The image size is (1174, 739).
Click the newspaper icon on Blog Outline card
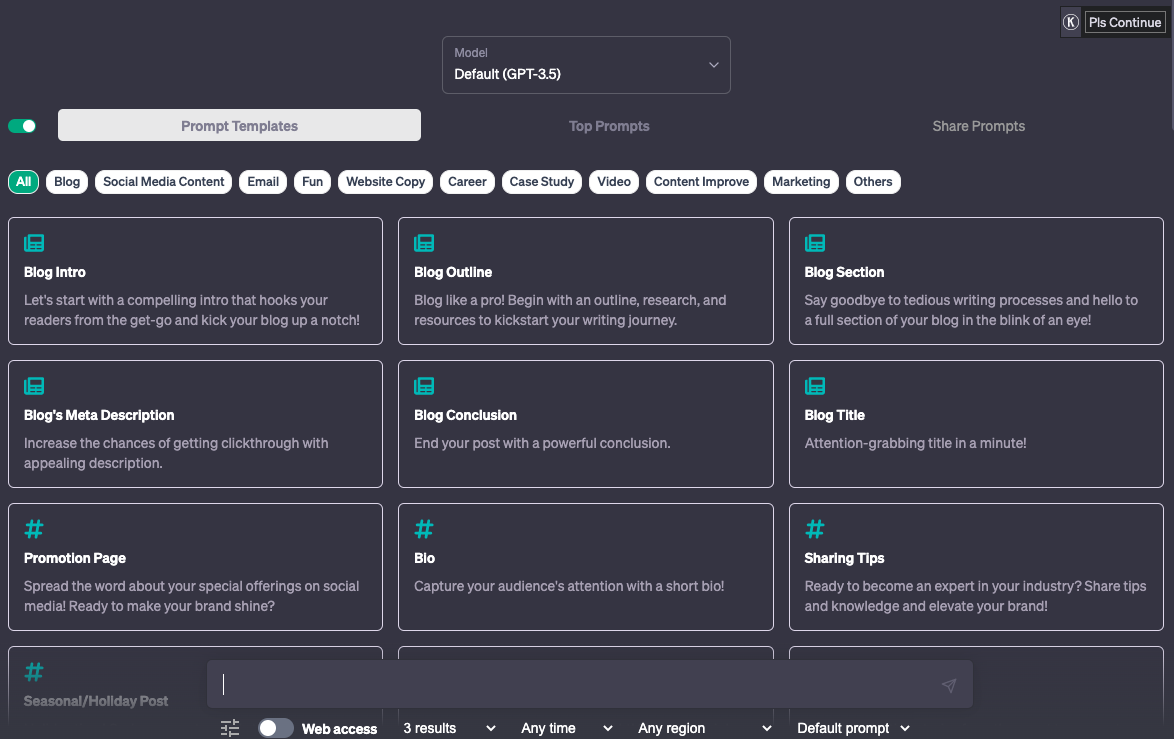[424, 243]
